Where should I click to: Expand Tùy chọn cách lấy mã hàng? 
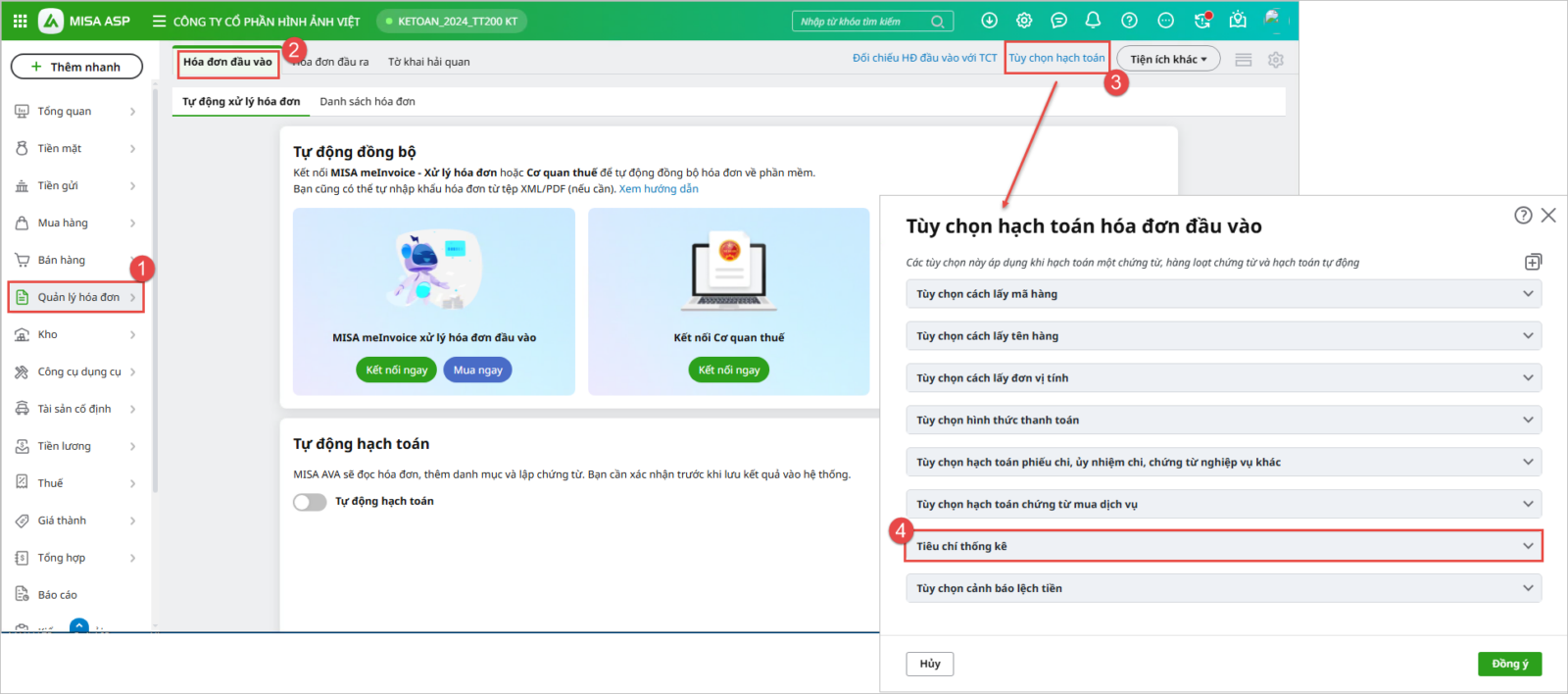(x=1222, y=294)
